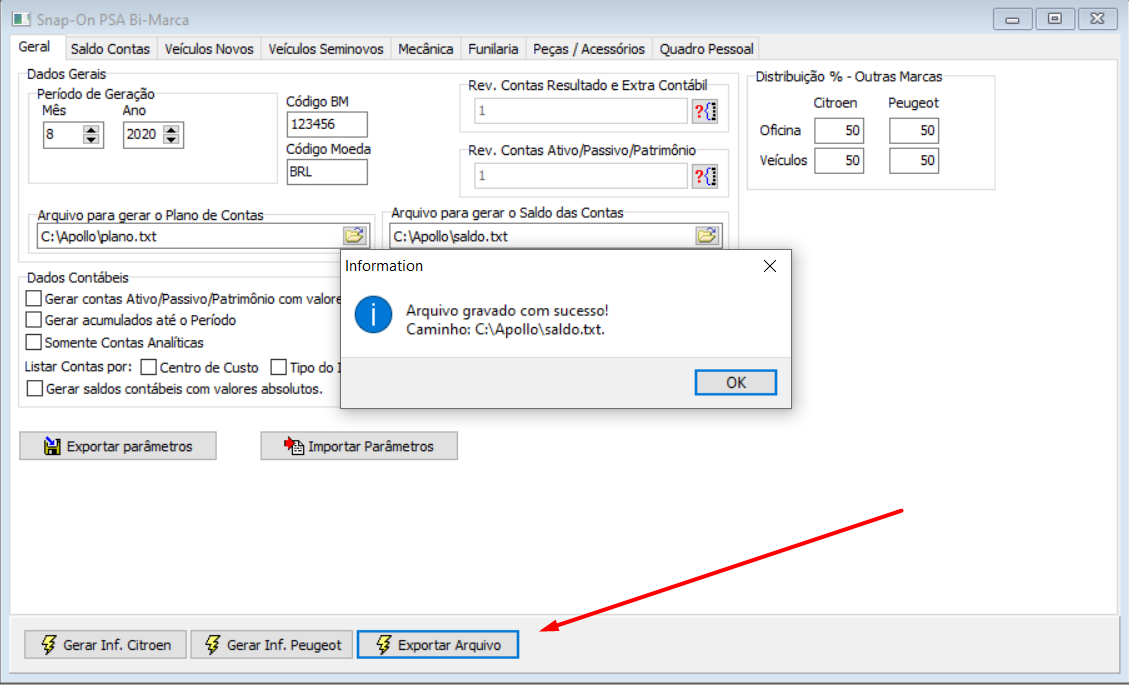Toggle Gerar acumulados até o Período checkbox

(34, 319)
